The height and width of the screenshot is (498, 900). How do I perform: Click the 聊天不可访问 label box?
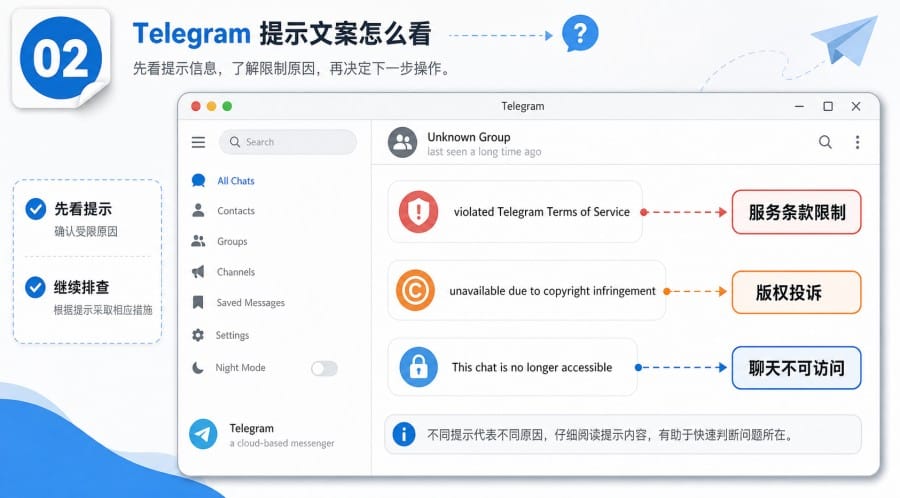click(797, 368)
